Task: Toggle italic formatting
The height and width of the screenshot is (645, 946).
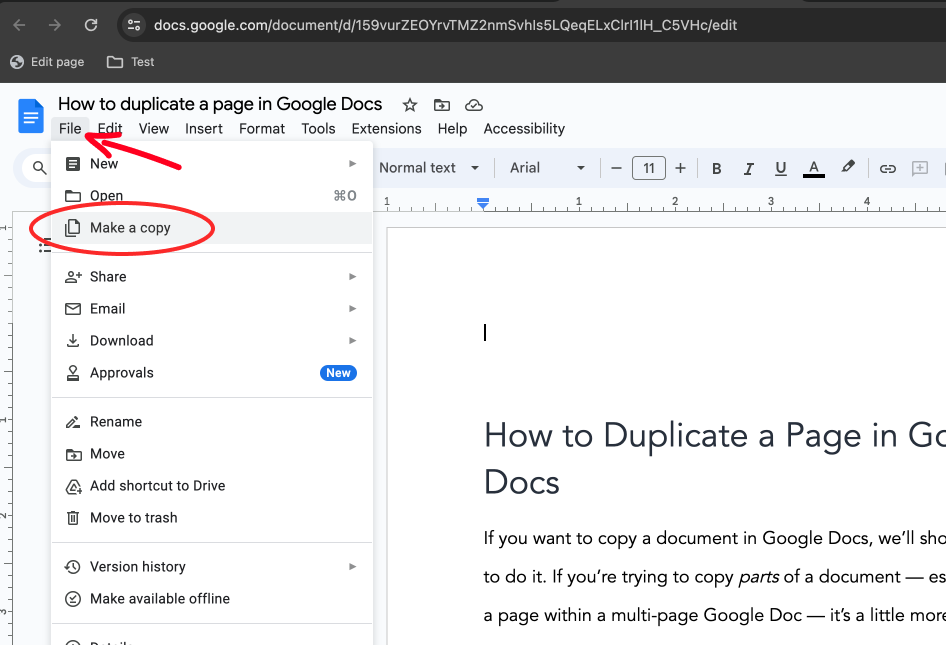Action: coord(749,168)
